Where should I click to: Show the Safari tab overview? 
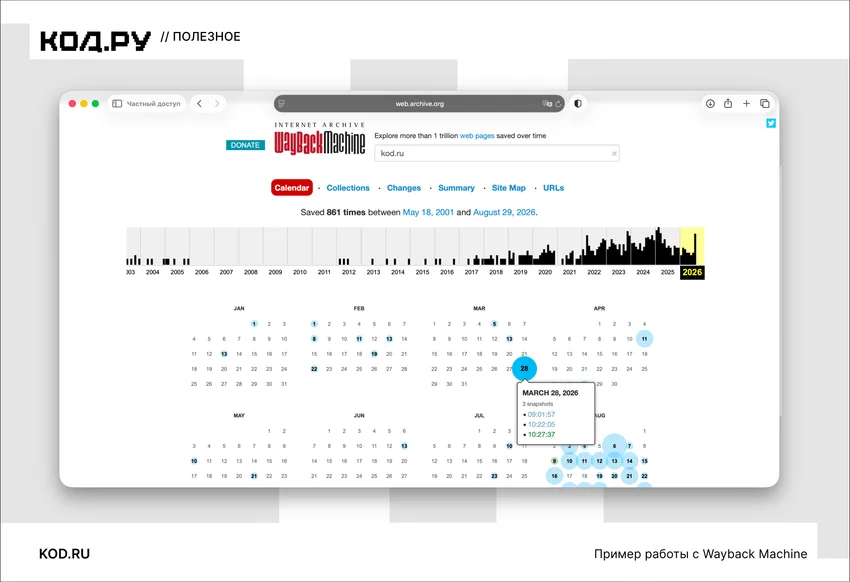(x=765, y=104)
